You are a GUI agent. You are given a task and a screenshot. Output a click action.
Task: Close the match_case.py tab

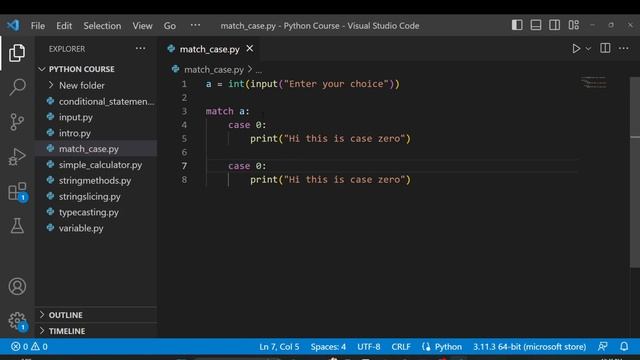click(x=249, y=49)
